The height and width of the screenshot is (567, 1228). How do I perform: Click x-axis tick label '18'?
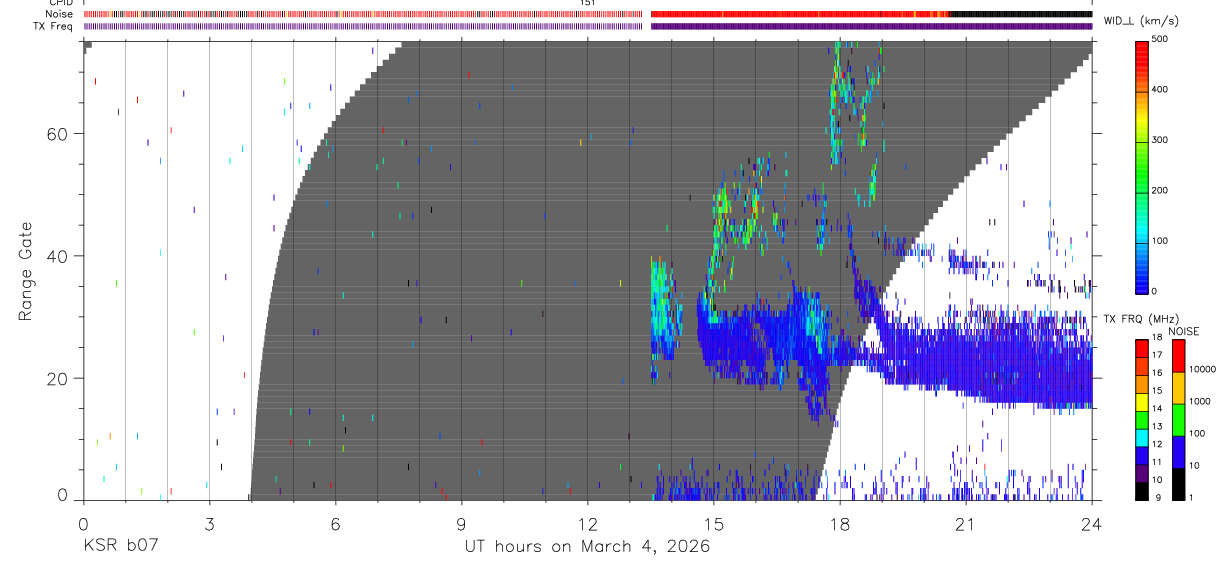(x=840, y=523)
